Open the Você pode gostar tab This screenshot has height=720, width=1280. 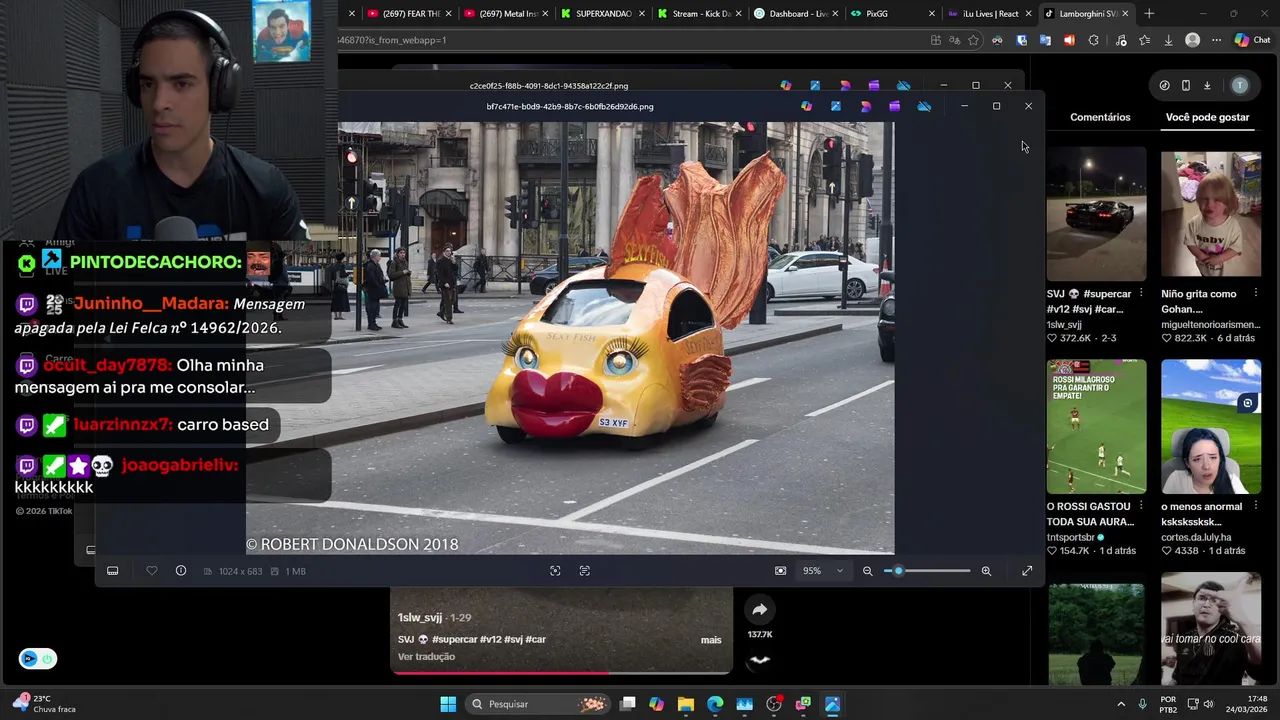click(1207, 117)
